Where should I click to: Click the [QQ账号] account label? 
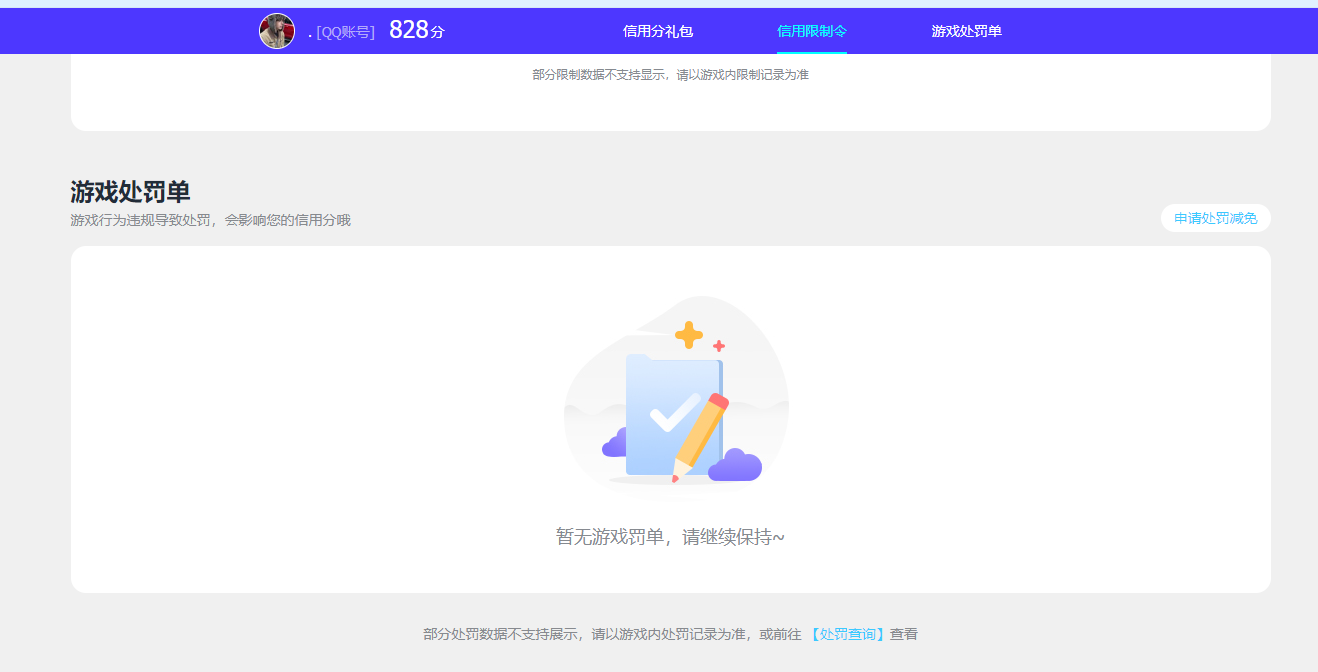pyautogui.click(x=345, y=31)
